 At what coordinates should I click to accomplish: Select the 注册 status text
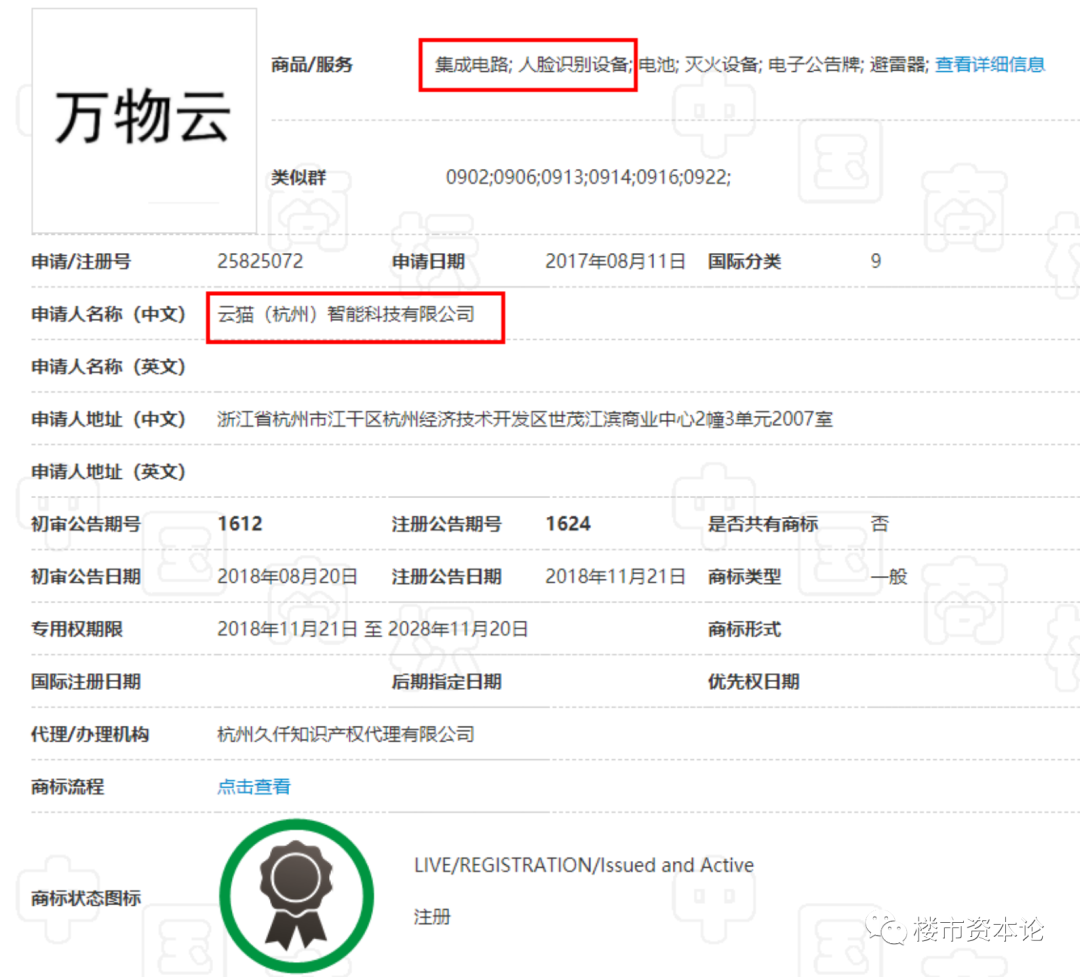[x=432, y=917]
